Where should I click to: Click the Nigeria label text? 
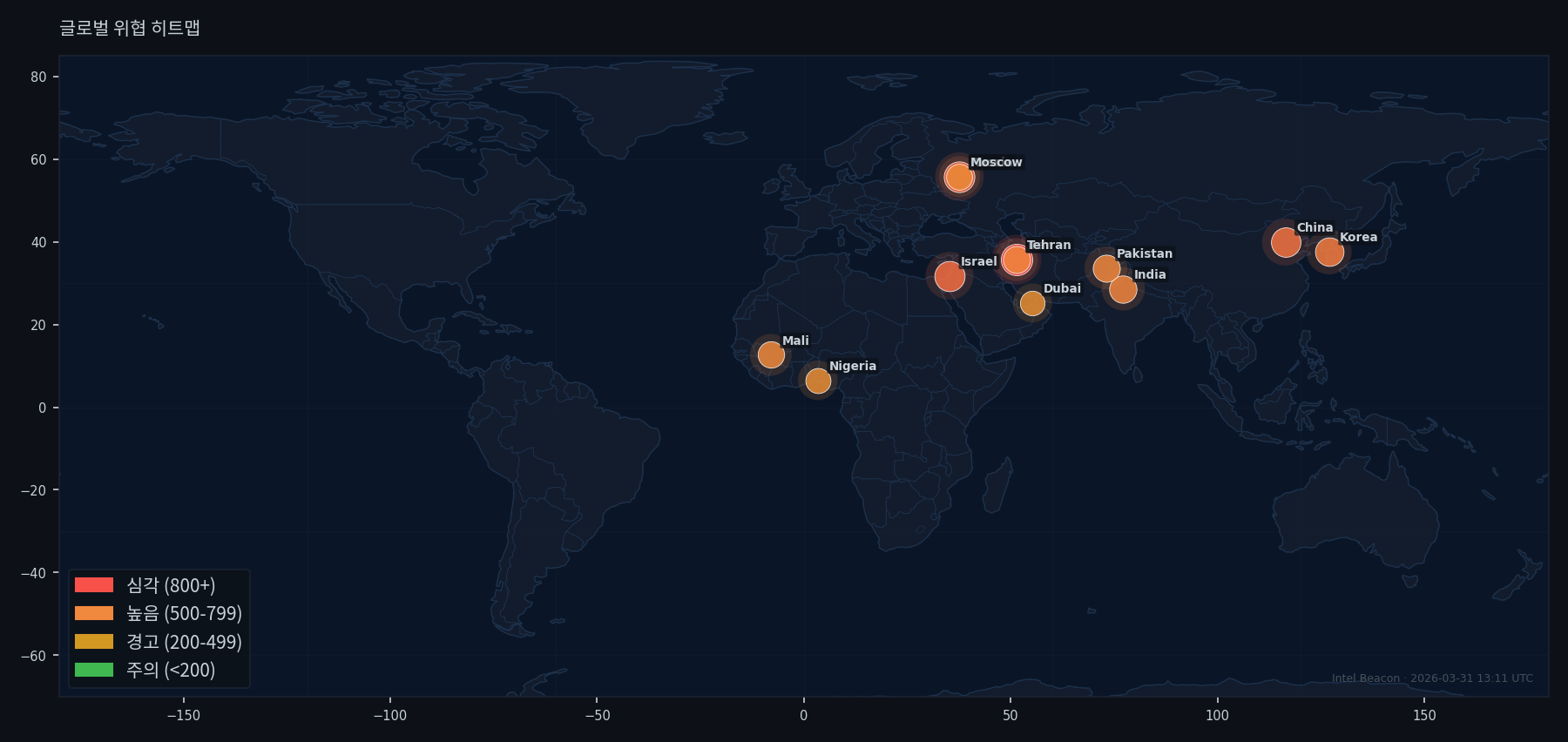853,366
